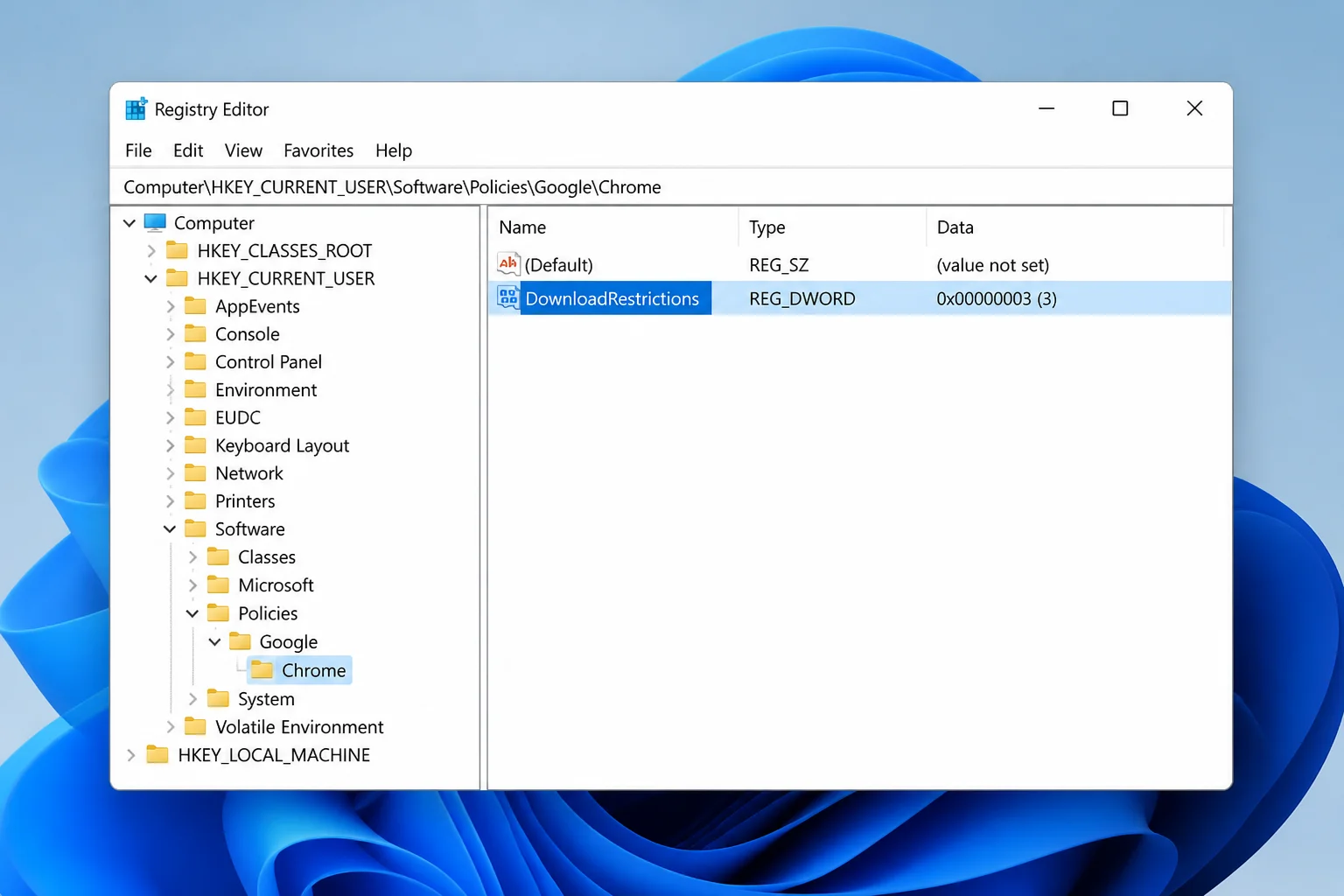
Task: Select the Chrome key label in tree
Action: (314, 670)
